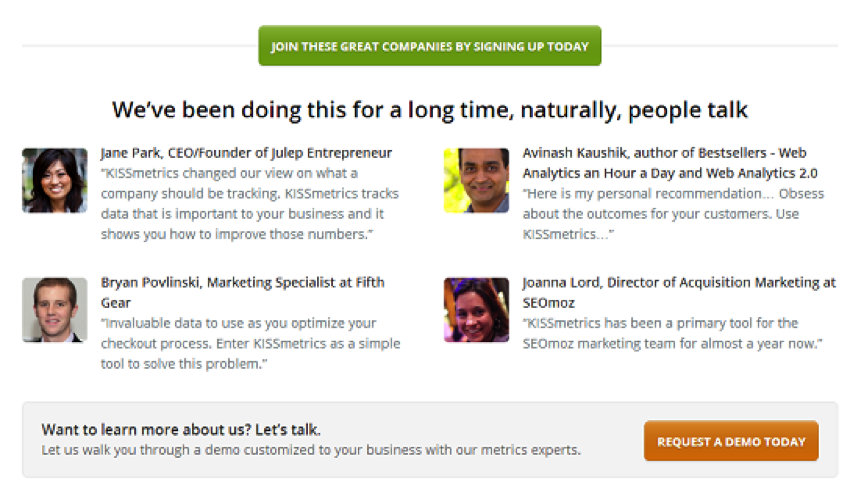Click the 'Let us walk you through' description
This screenshot has height=491, width=860.
coord(310,450)
